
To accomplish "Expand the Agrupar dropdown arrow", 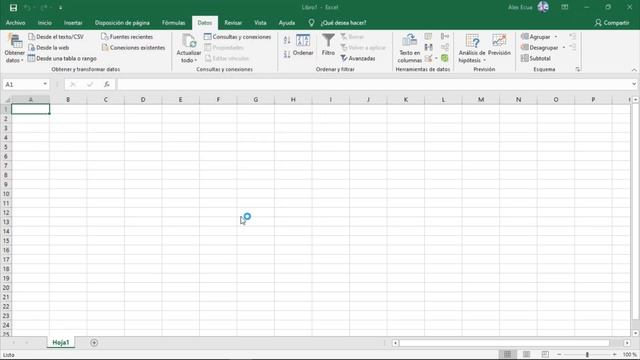I will pyautogui.click(x=556, y=37).
